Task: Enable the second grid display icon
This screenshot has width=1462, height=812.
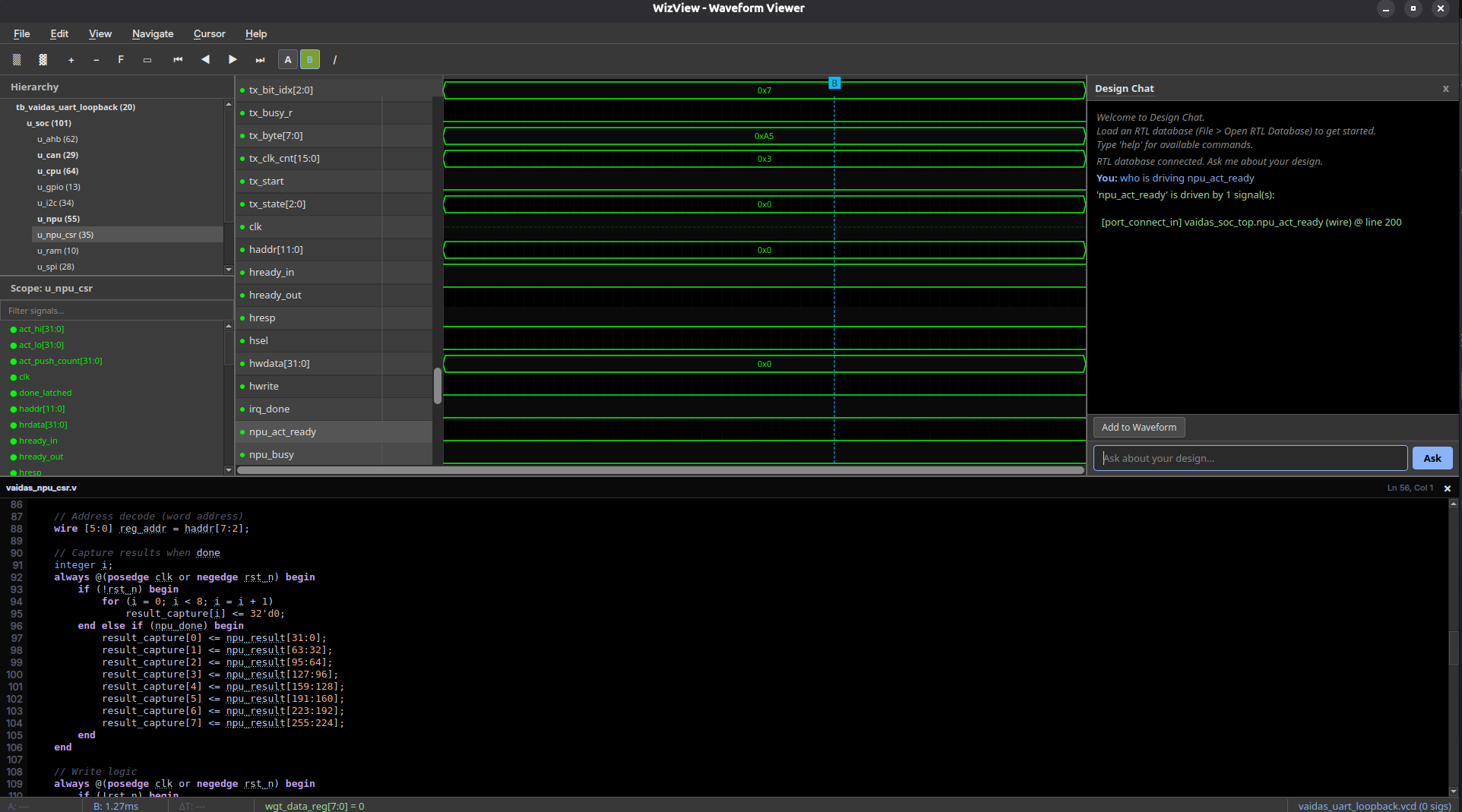Action: point(43,59)
